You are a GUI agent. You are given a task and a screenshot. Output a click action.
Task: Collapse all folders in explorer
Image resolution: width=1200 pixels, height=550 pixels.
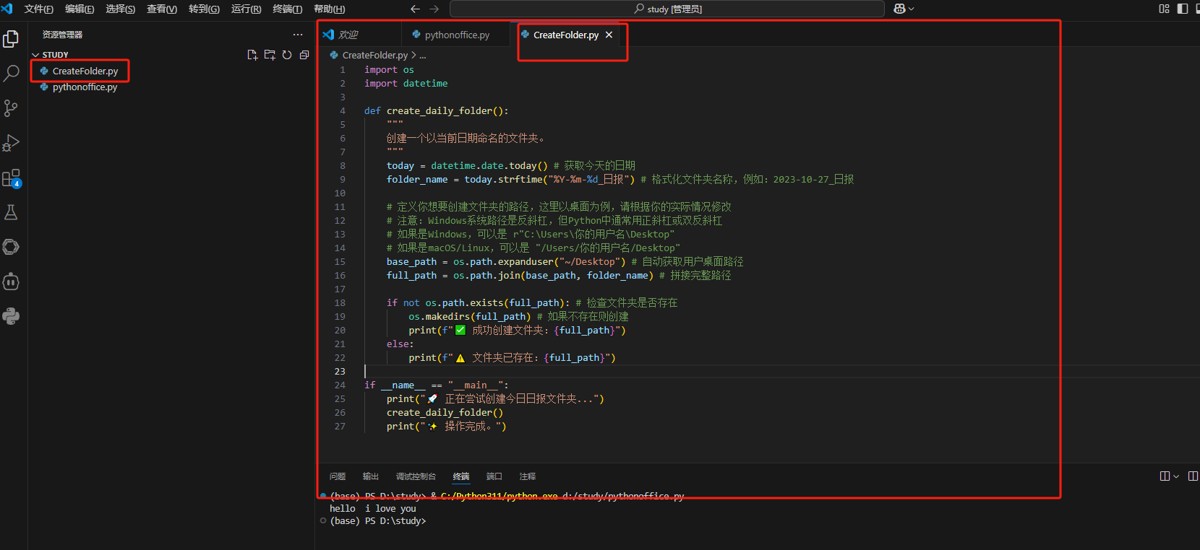coord(304,55)
